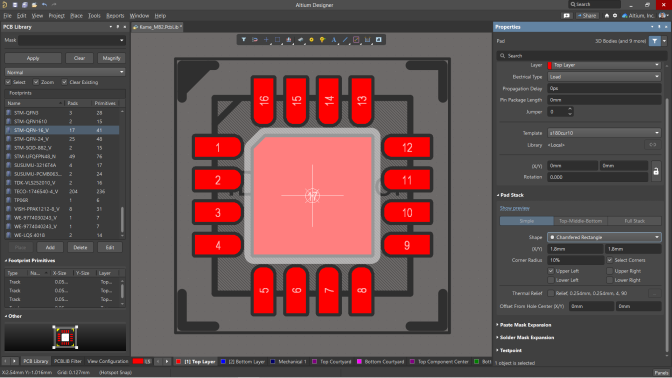672x378 pixels.
Task: Select the place string text tool
Action: pos(334,40)
